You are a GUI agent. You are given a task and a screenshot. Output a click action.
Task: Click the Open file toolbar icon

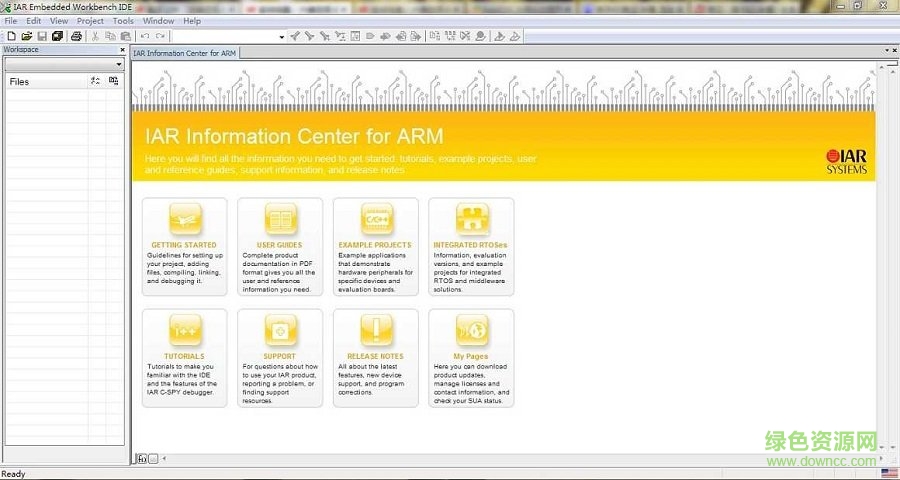tap(26, 36)
